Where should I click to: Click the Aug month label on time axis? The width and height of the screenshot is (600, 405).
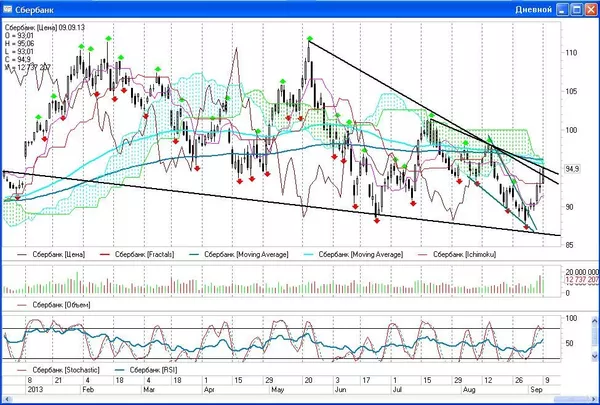click(469, 390)
